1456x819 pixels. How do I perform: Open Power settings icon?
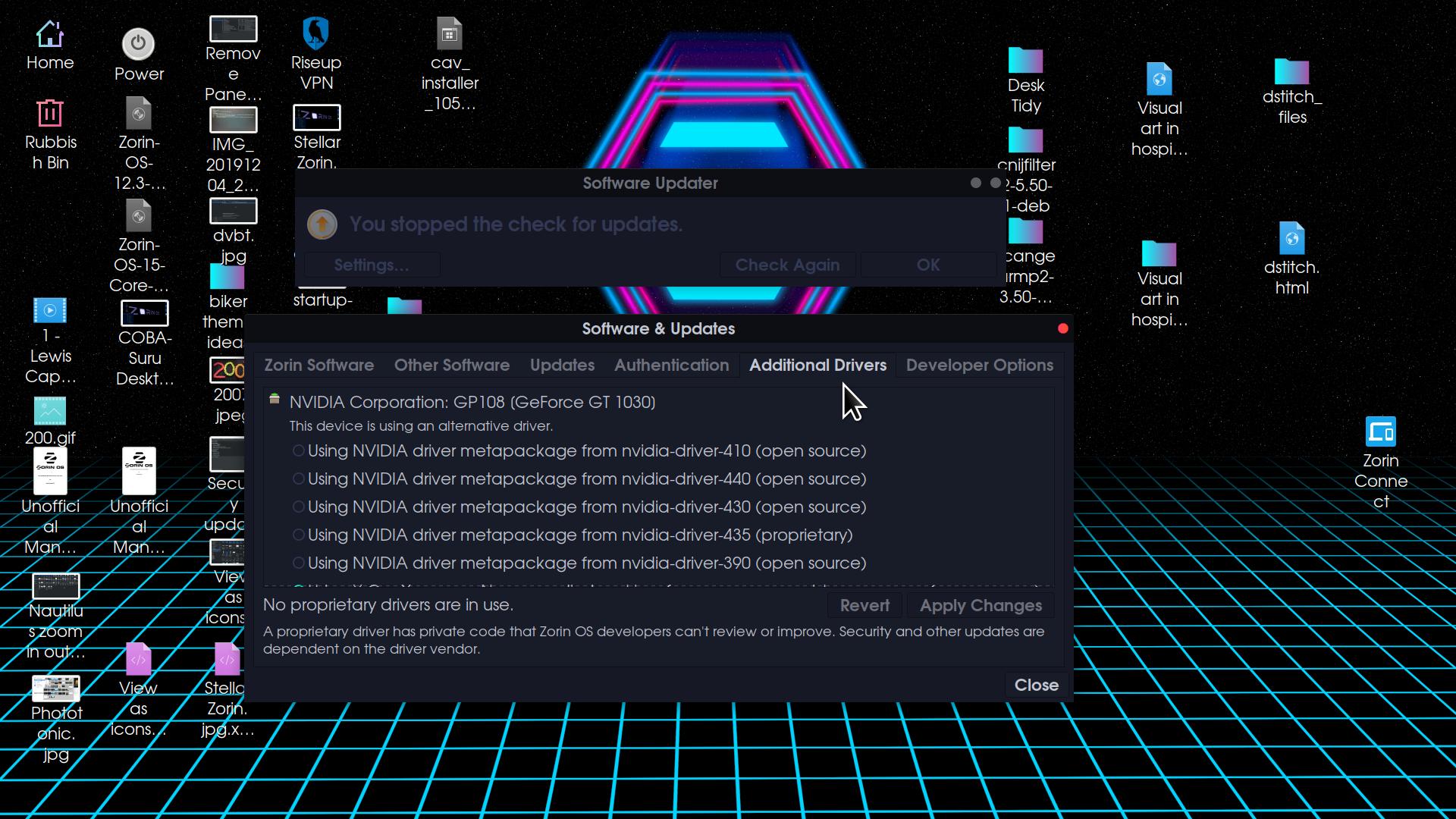point(139,45)
